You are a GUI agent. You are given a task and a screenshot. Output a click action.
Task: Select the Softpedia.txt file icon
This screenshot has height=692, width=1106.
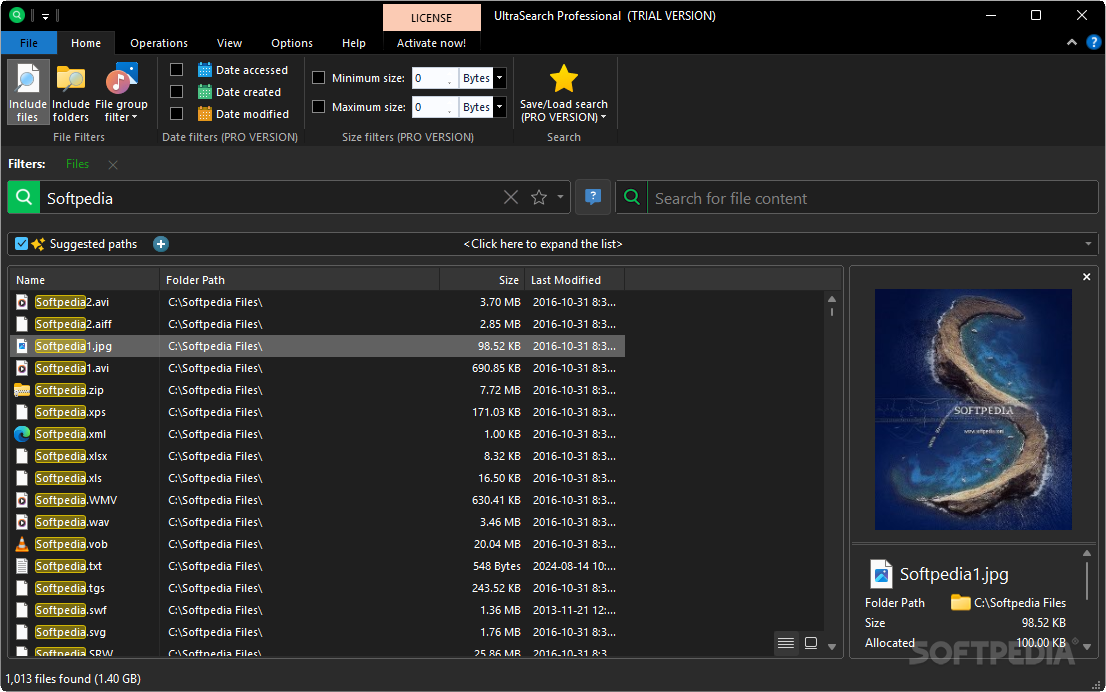click(22, 566)
